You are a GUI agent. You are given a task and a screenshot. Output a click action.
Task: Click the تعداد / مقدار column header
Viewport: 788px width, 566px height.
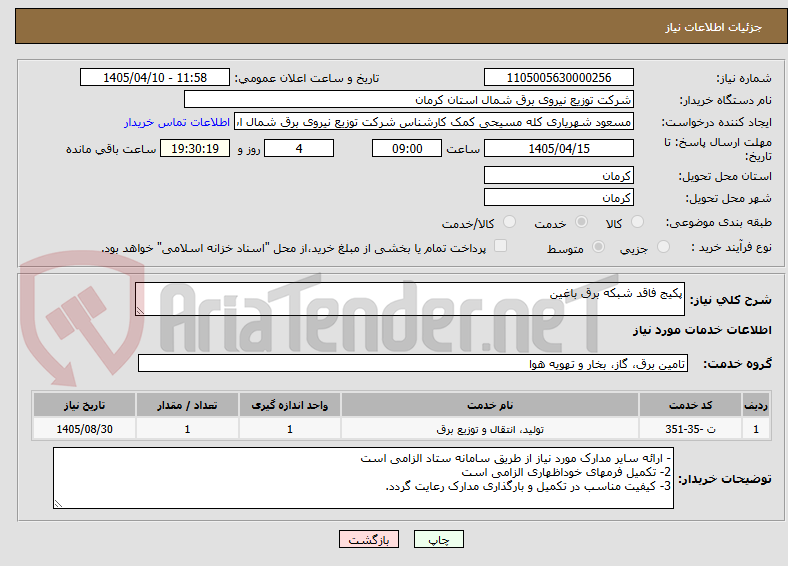pyautogui.click(x=187, y=405)
